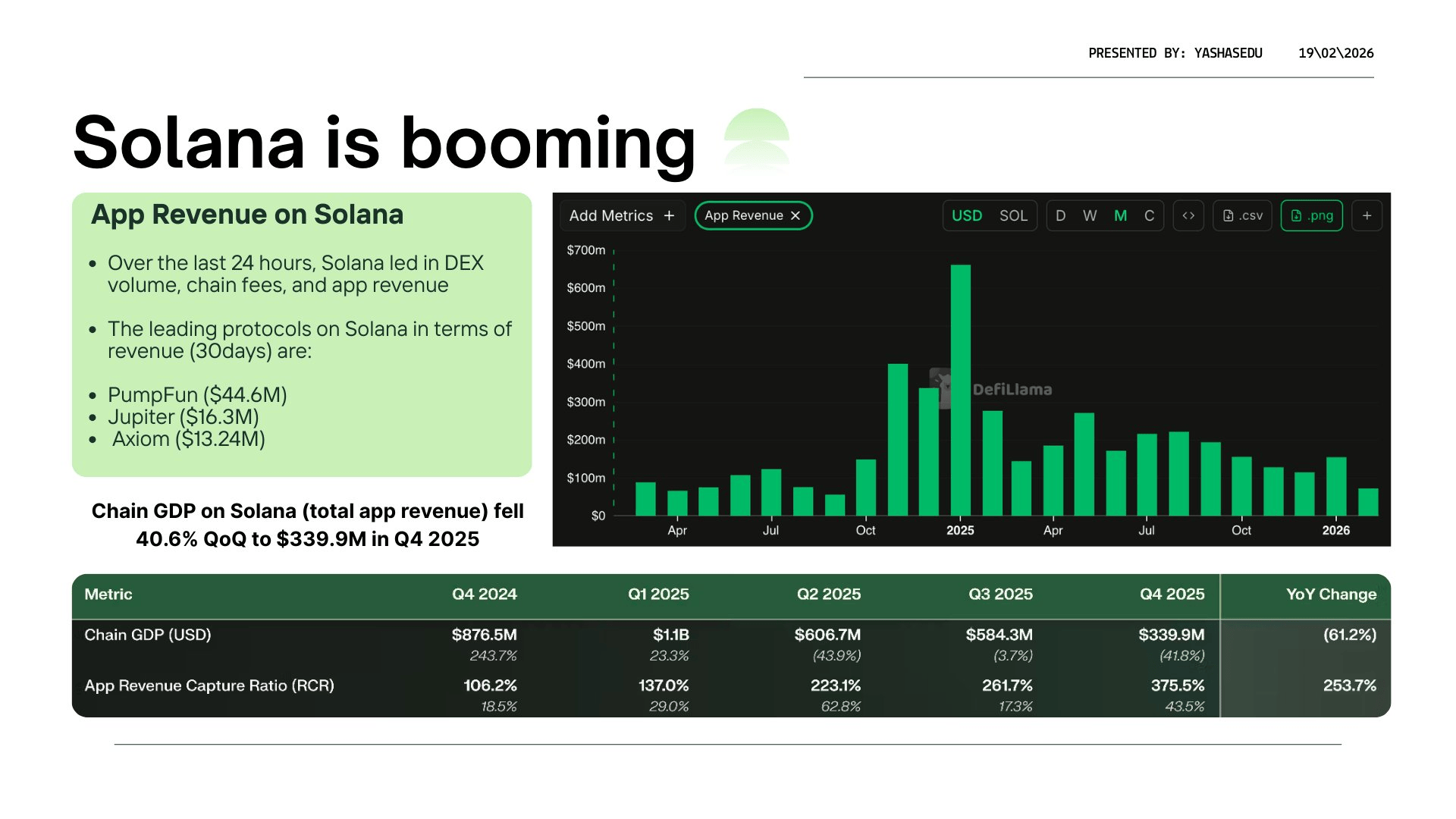Screen dimensions: 1456x819
Task: Open the Add Metrics menu
Action: click(621, 216)
